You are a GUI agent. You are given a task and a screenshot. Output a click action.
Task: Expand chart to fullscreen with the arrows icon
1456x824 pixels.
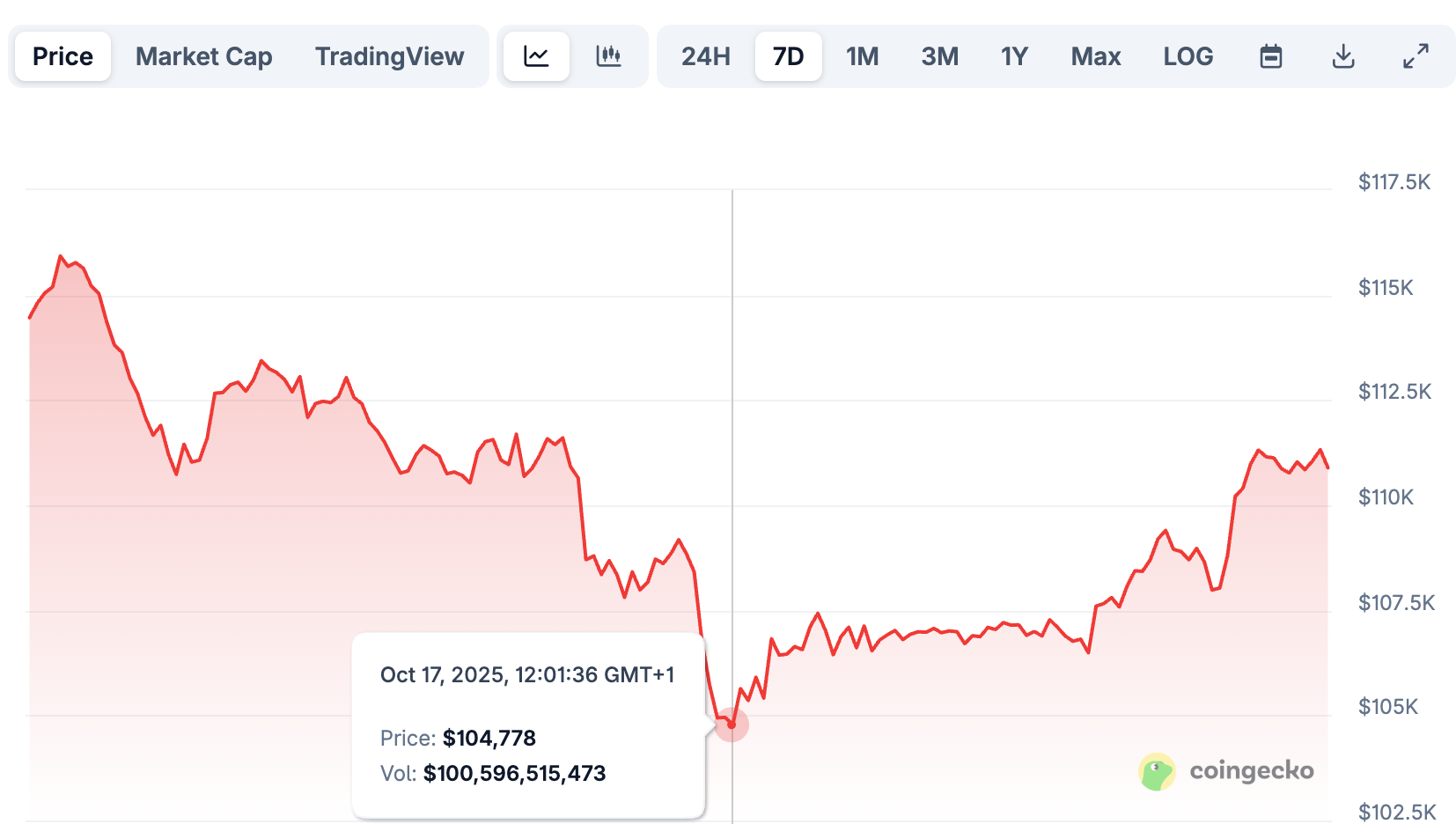pos(1416,55)
